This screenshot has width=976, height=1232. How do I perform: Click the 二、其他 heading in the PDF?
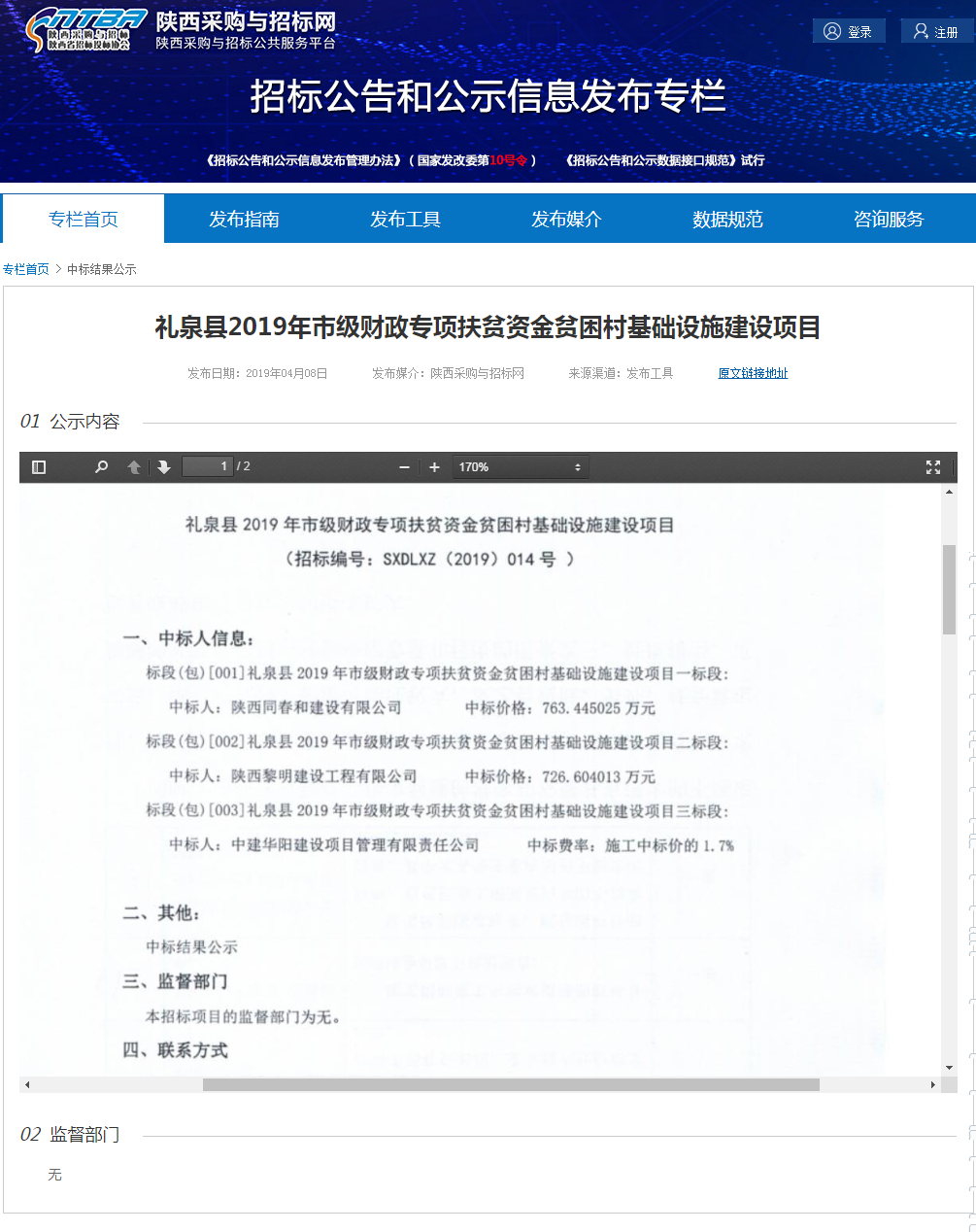point(161,913)
